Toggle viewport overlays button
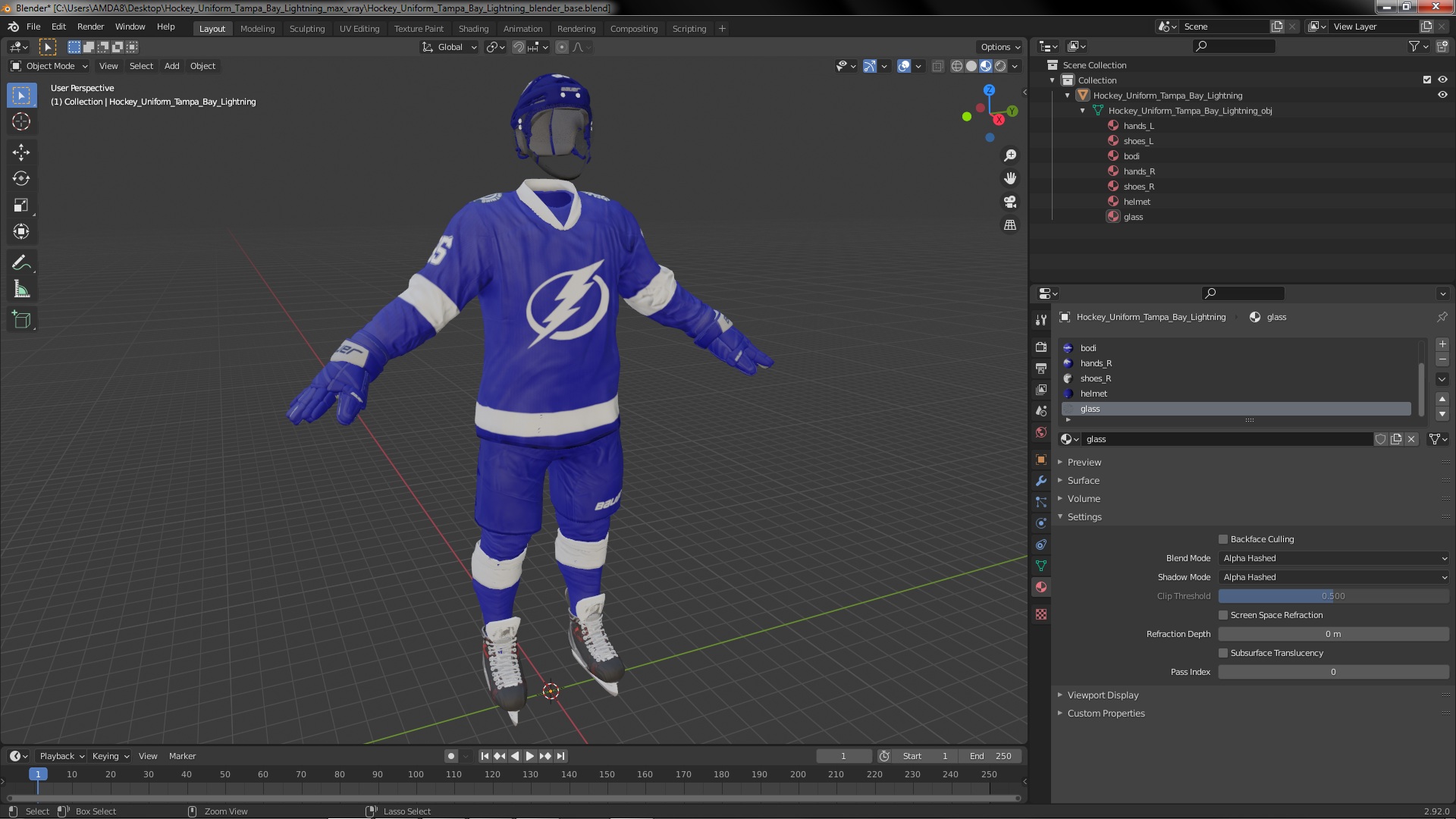1456x819 pixels. point(904,66)
